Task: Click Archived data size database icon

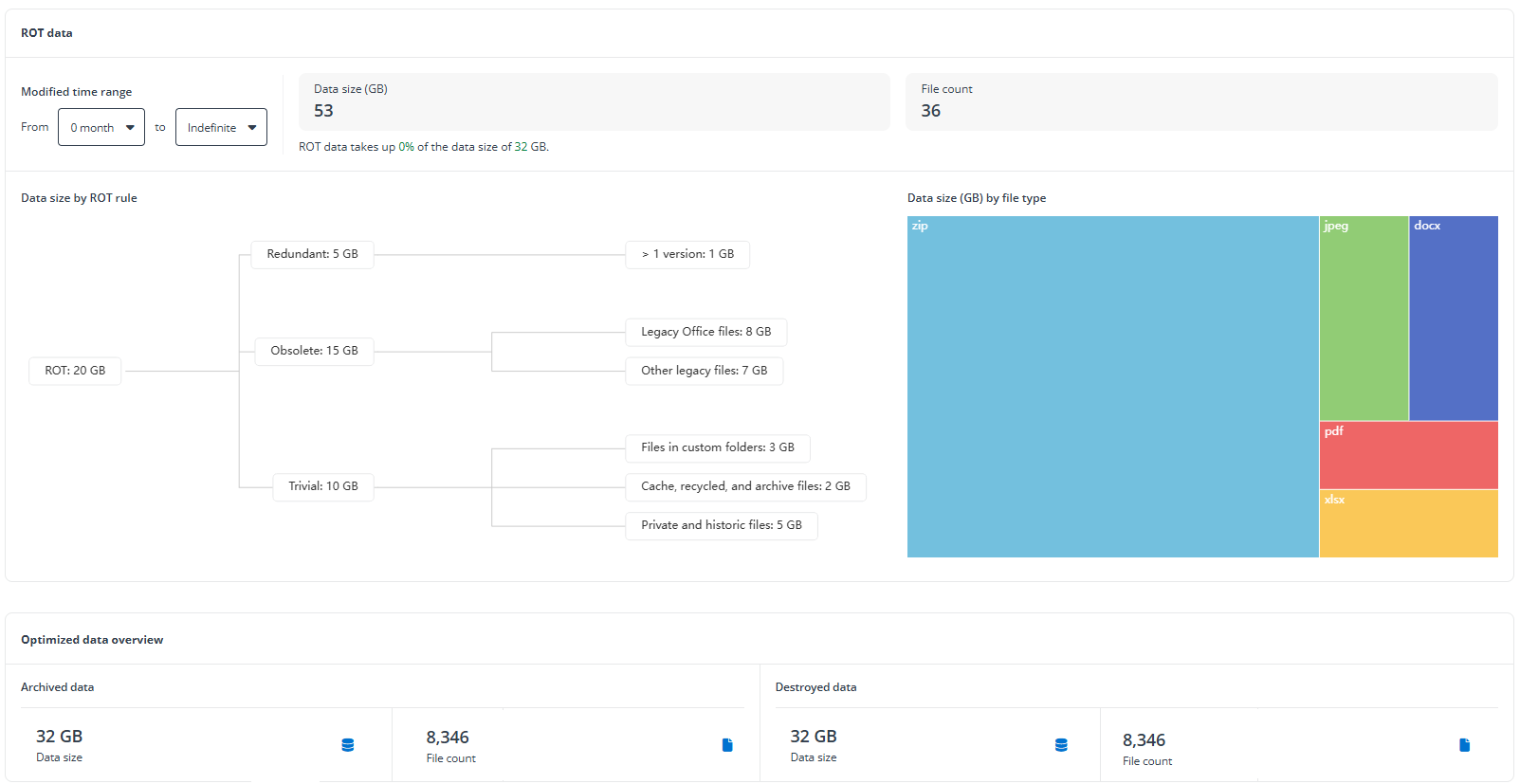Action: tap(348, 745)
